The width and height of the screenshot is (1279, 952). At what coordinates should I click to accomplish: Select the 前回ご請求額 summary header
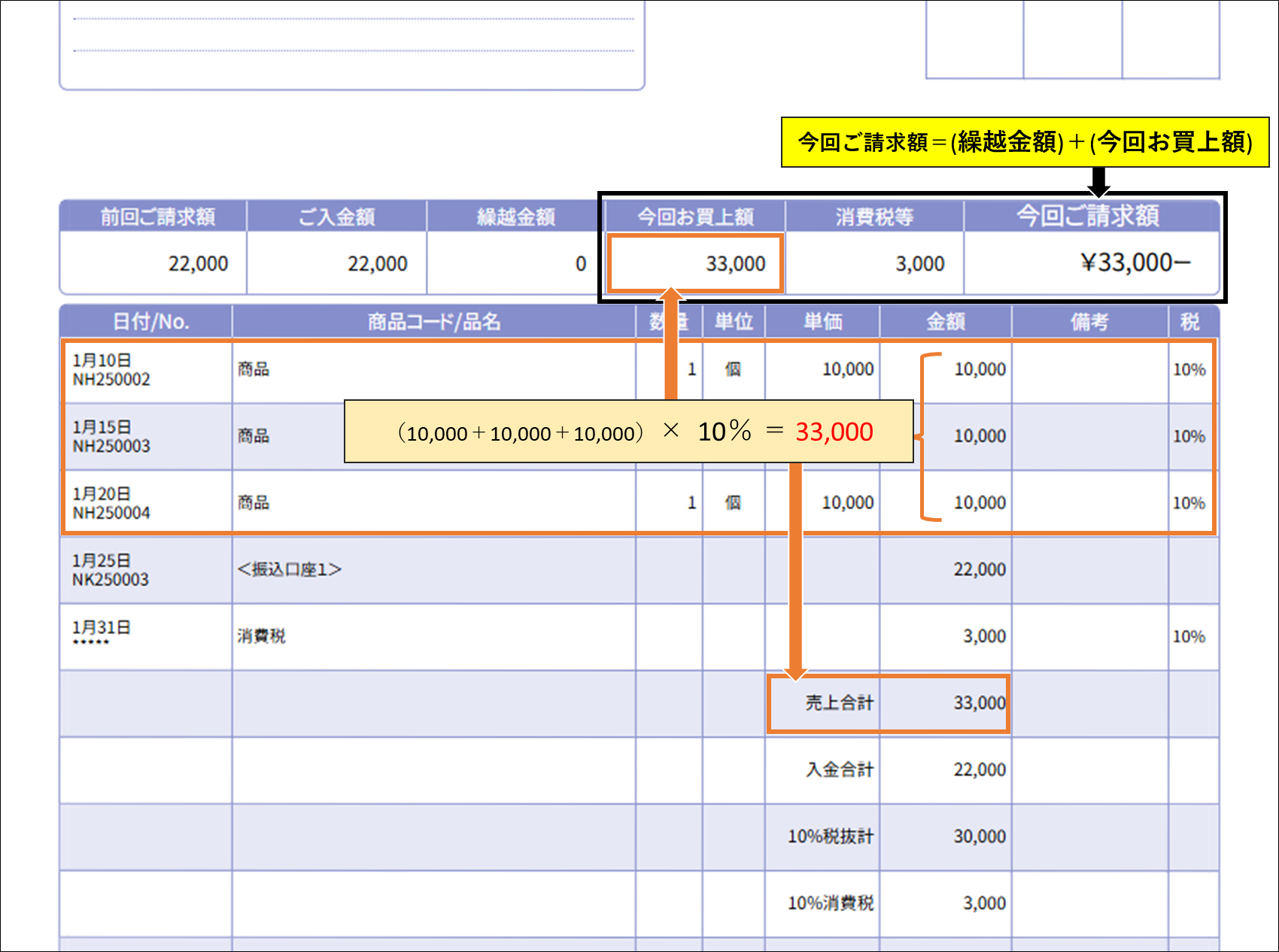tap(157, 217)
